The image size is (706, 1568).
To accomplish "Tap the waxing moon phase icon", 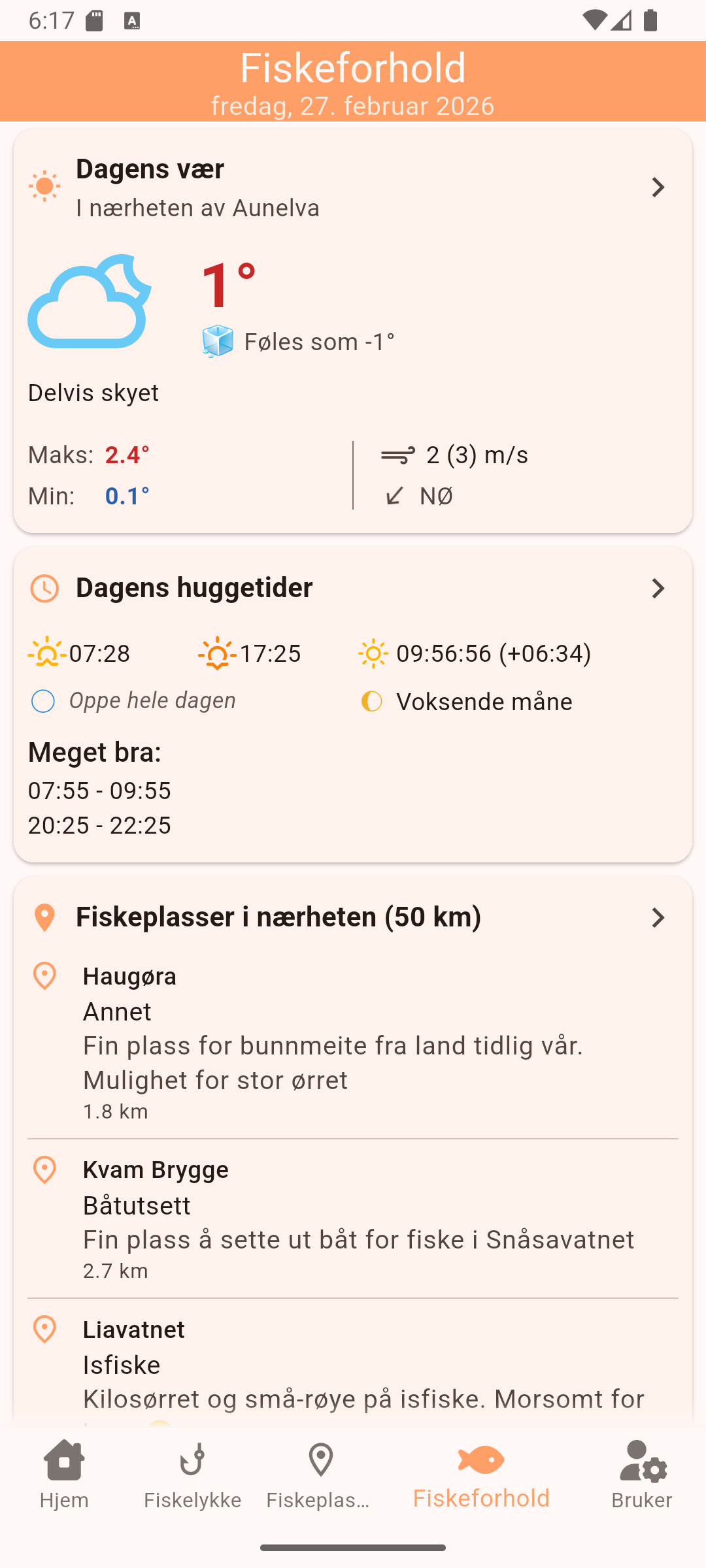I will point(372,702).
